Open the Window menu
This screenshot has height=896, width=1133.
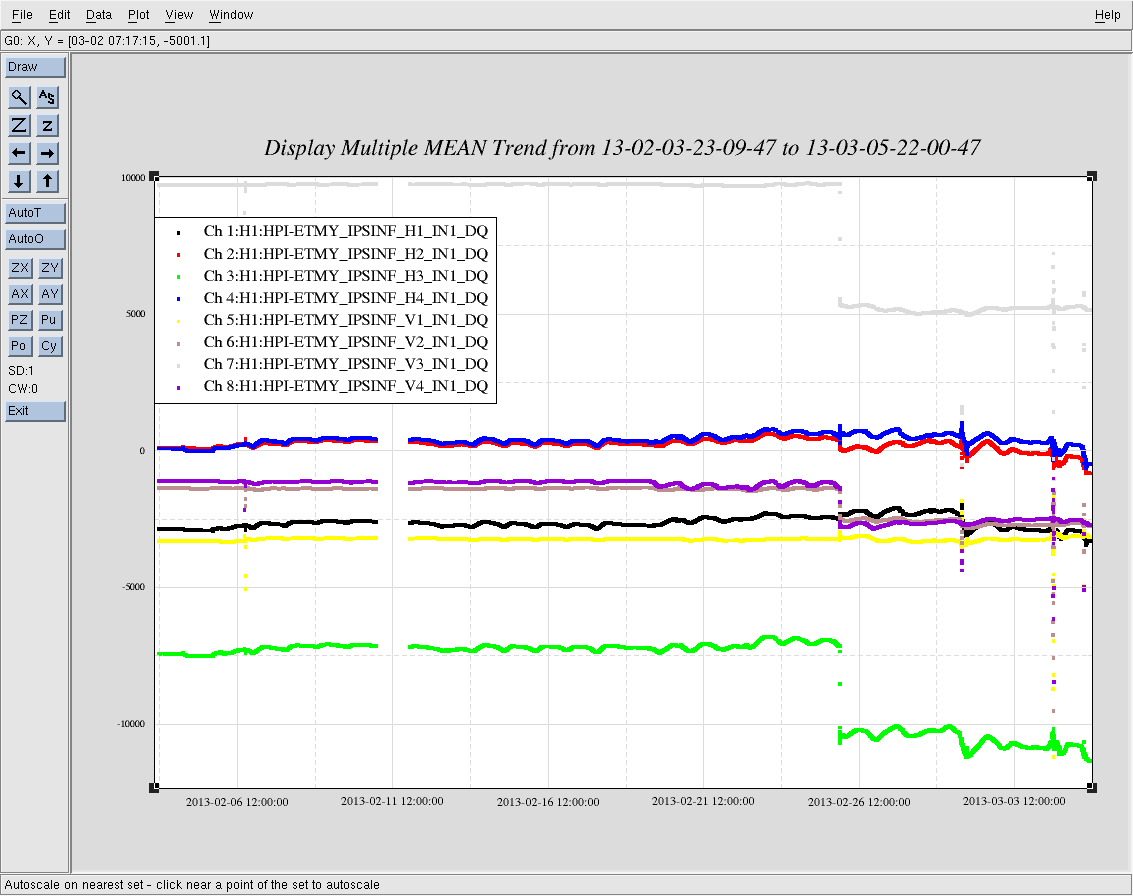(x=231, y=14)
